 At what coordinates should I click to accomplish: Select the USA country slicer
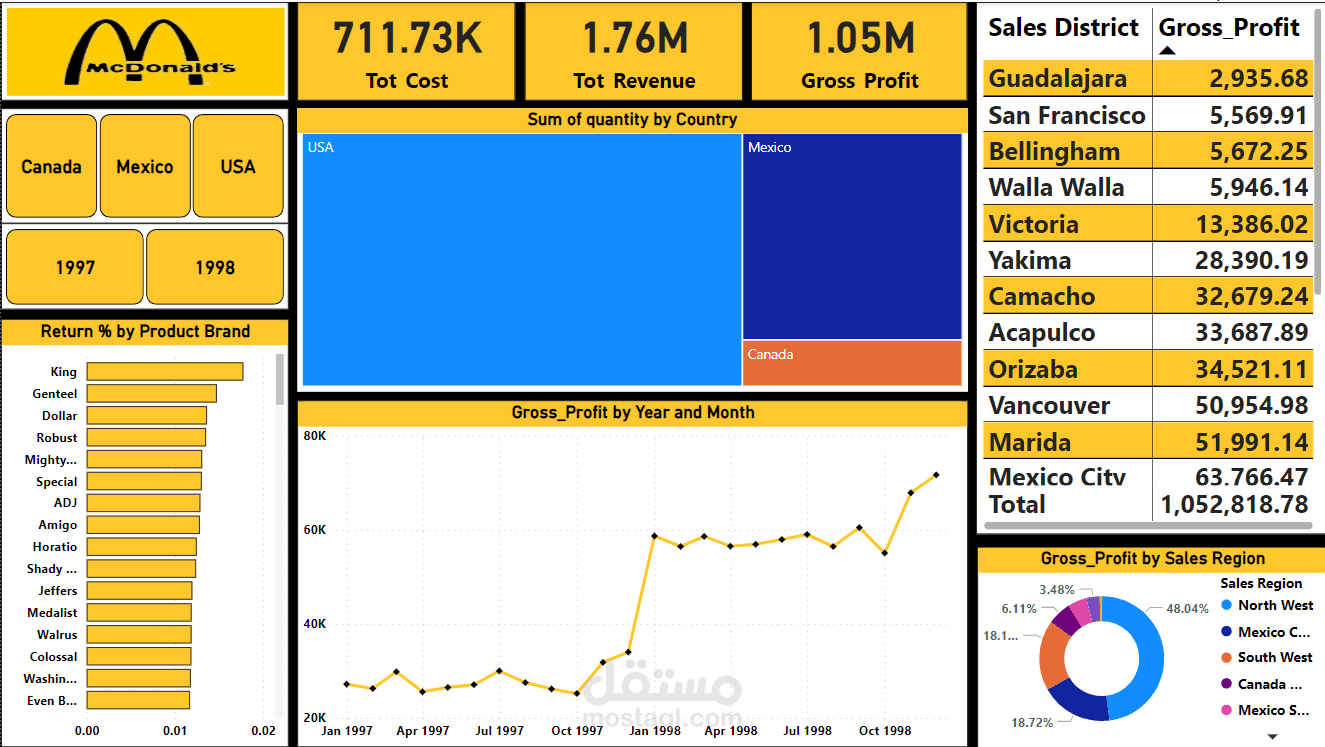(x=238, y=166)
